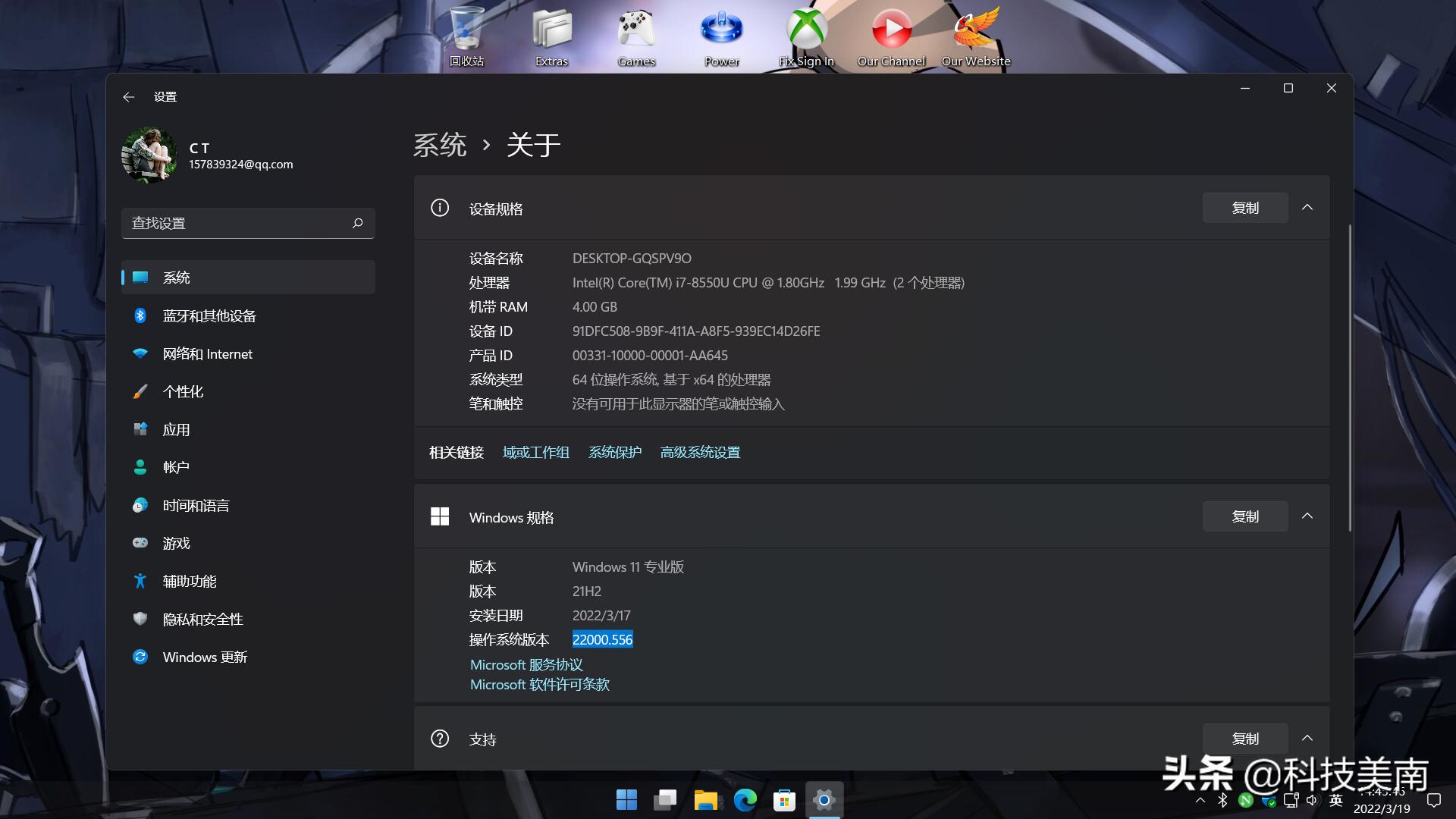Open the 回收站 on the desktop
1456x819 pixels.
(x=466, y=30)
